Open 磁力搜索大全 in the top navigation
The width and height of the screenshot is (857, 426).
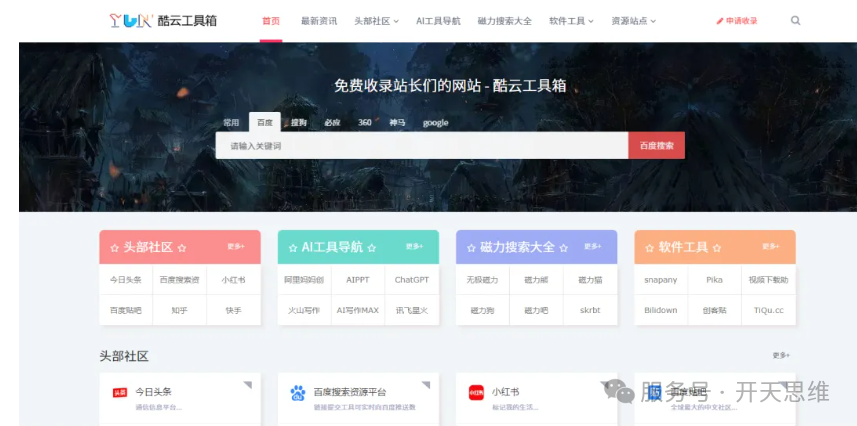point(504,21)
